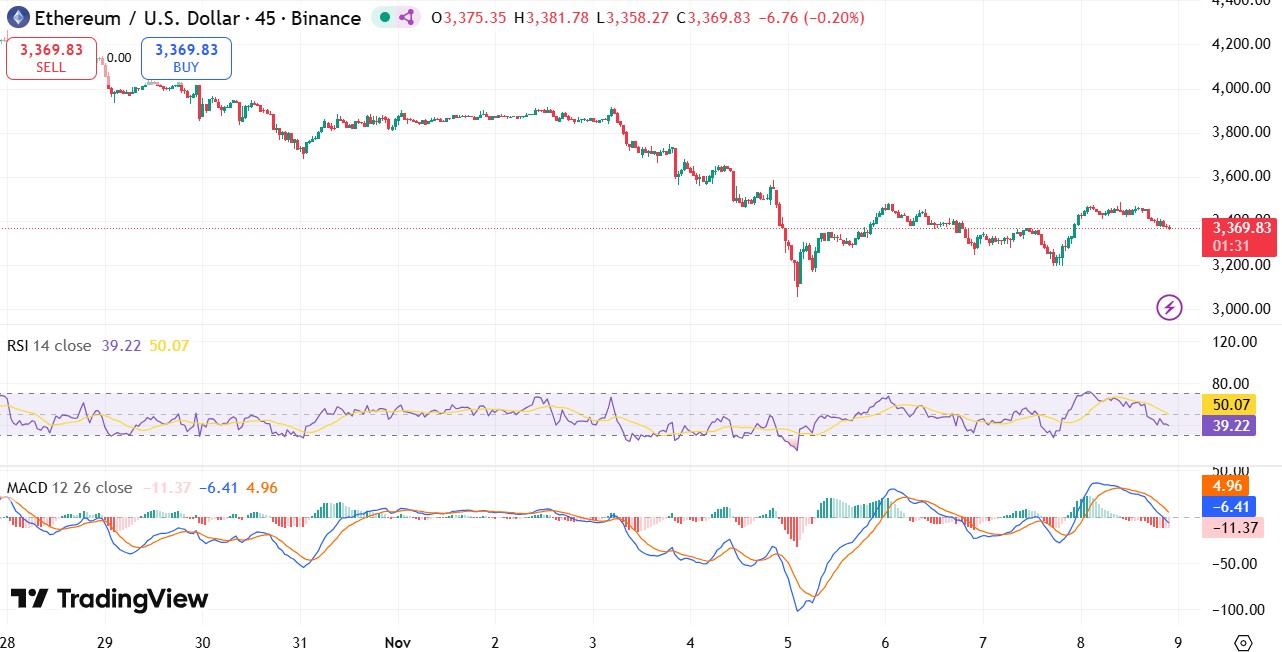
Task: Click the MACD 12 26 close legend
Action: [x=63, y=488]
